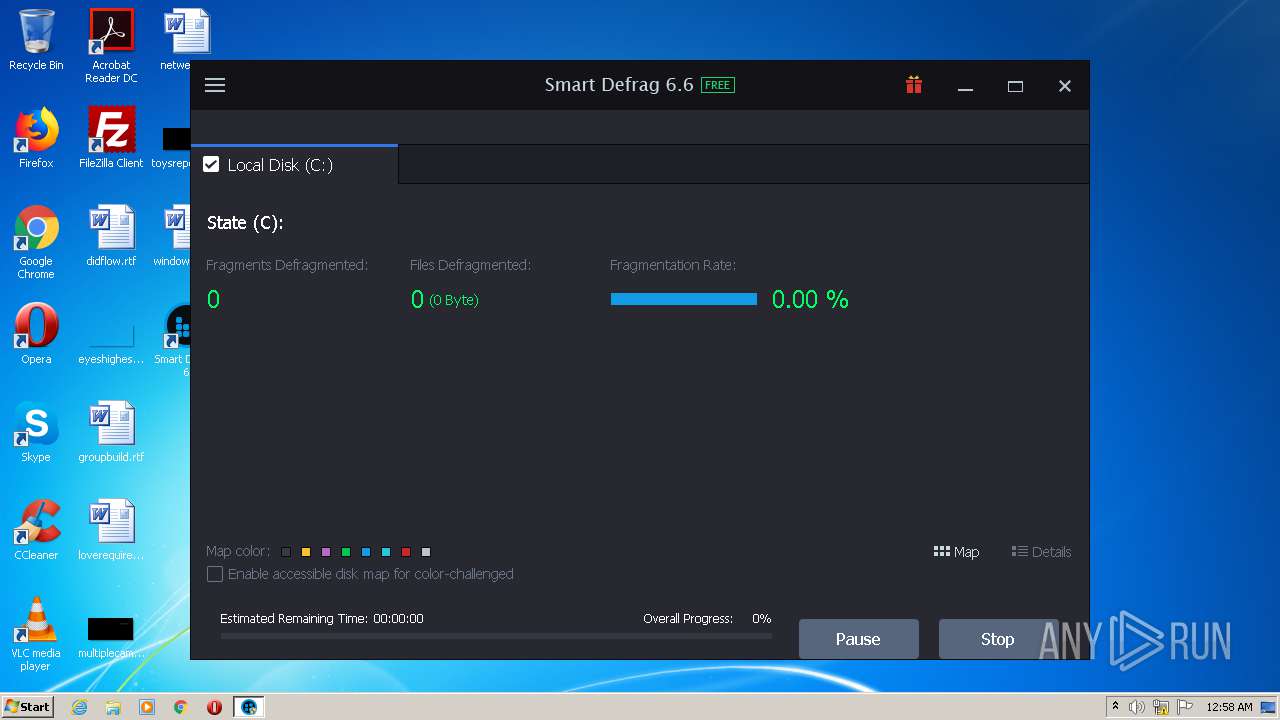This screenshot has width=1280, height=720.
Task: Uncheck the Local Disk (C:) checkbox
Action: 211,164
